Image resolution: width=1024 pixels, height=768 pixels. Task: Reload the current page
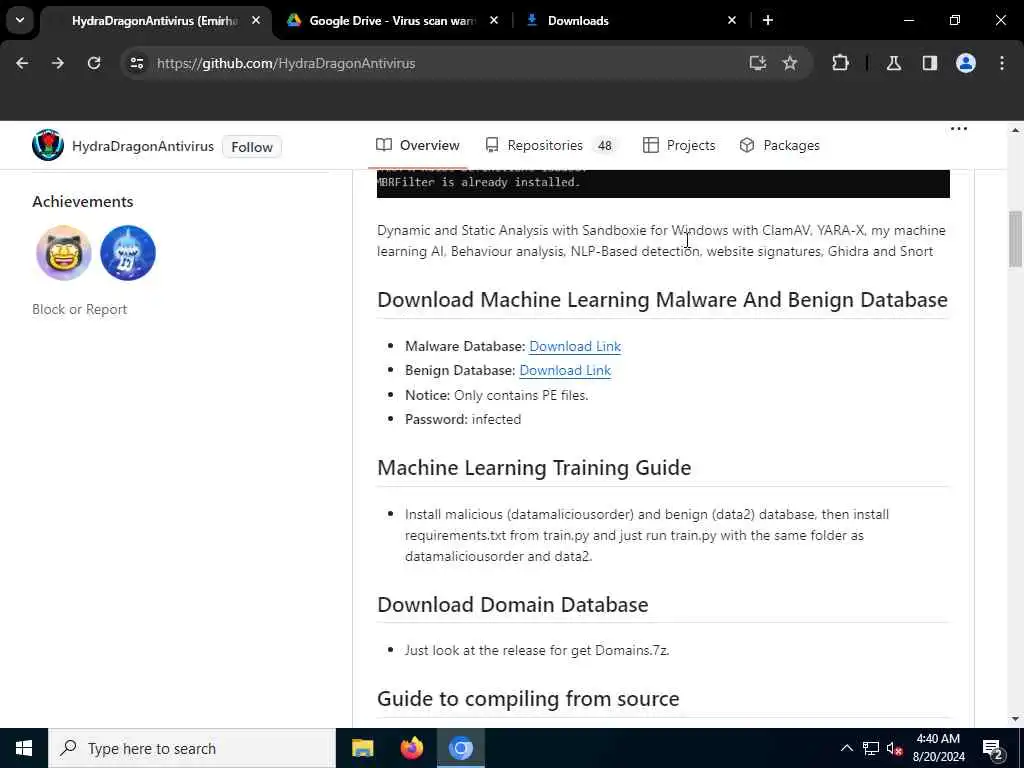pyautogui.click(x=94, y=63)
